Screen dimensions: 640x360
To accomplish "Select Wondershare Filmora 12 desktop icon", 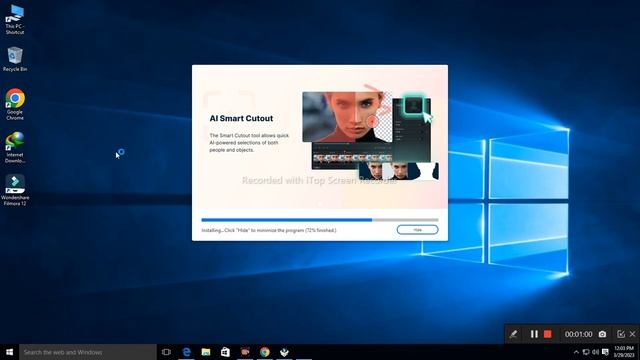I will coord(15,190).
